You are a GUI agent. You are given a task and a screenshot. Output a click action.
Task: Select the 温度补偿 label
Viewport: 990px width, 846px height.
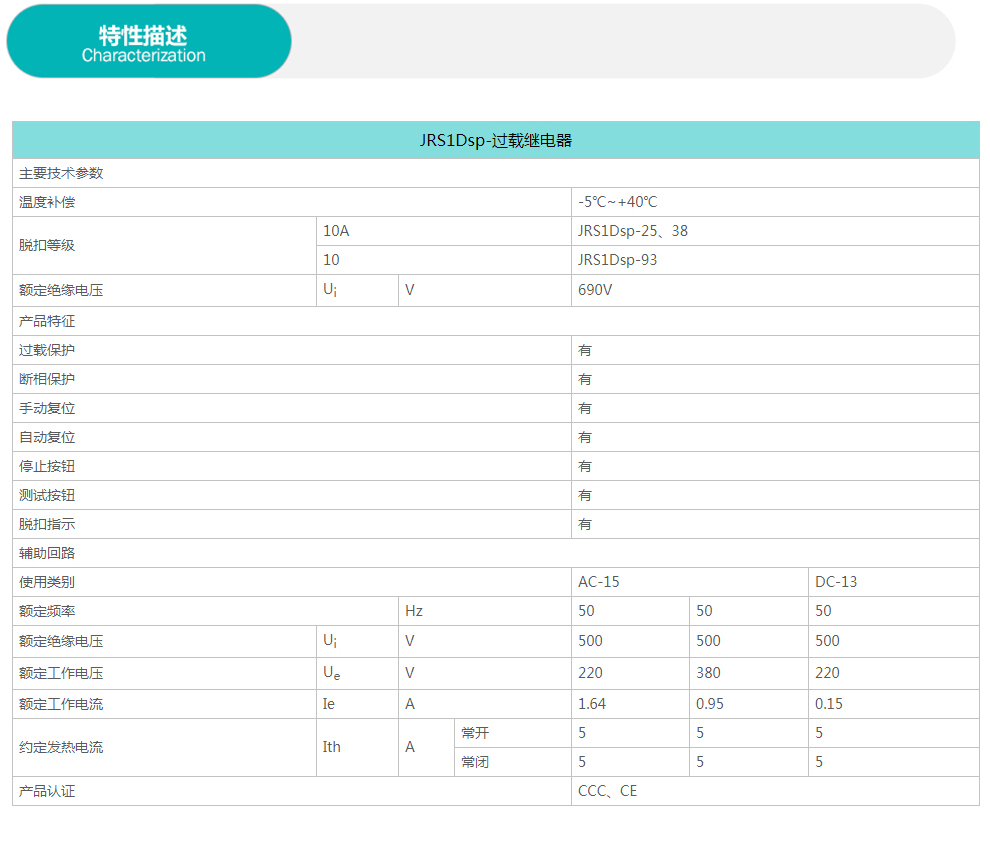(x=47, y=202)
